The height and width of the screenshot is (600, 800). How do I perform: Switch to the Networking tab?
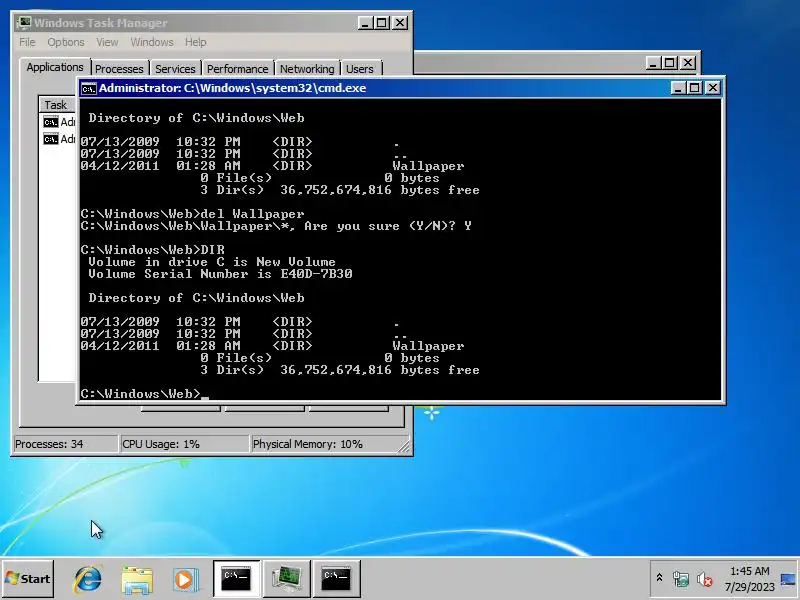(x=307, y=68)
